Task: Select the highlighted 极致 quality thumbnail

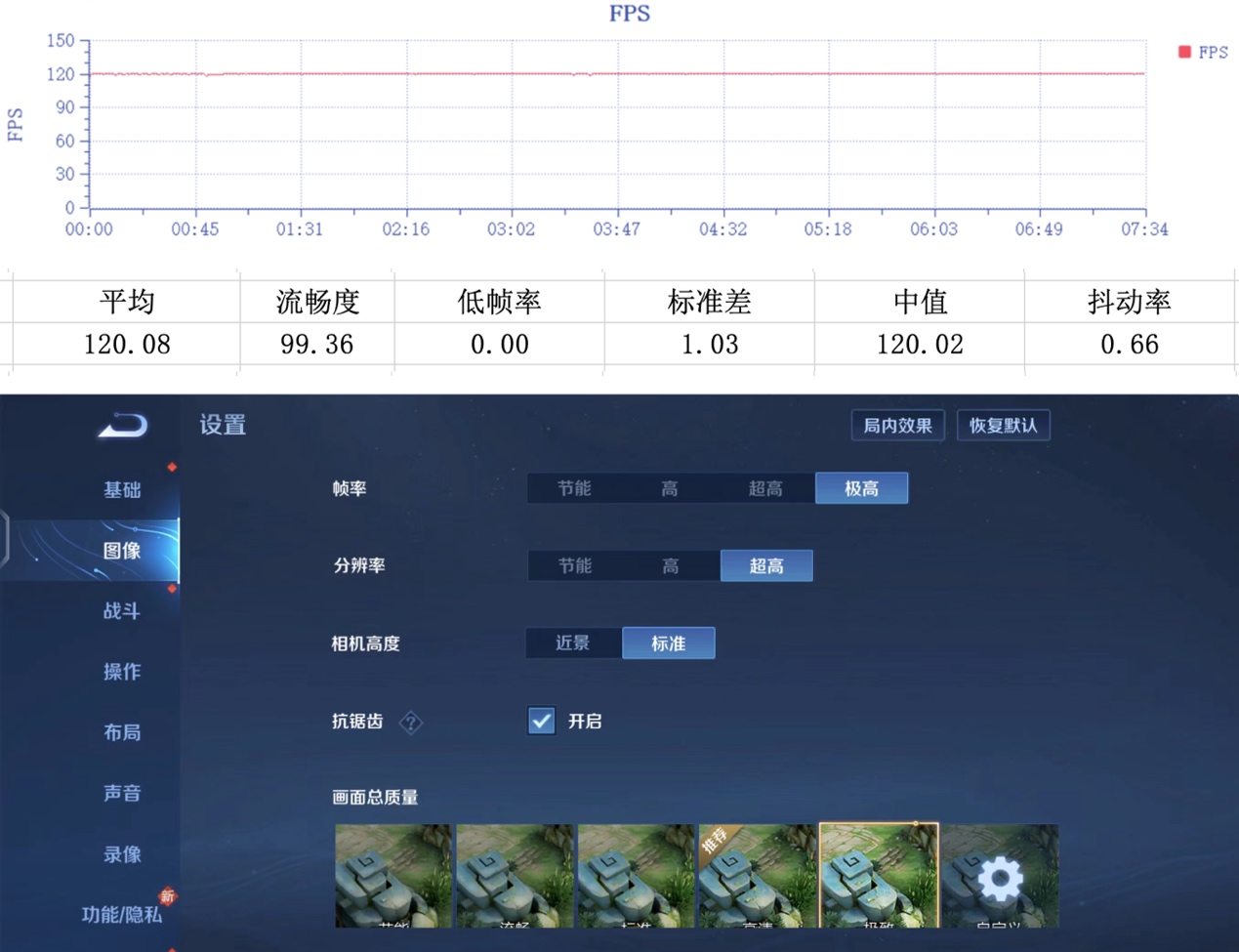Action: pos(879,876)
